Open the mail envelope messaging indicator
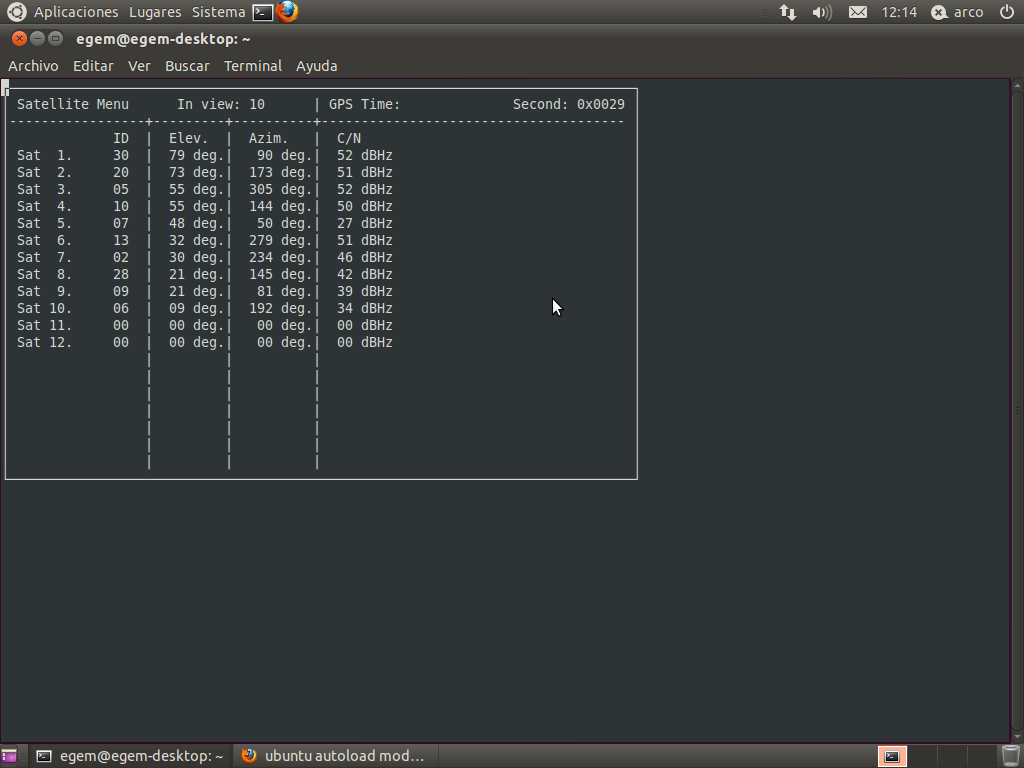1024x768 pixels. pos(857,12)
